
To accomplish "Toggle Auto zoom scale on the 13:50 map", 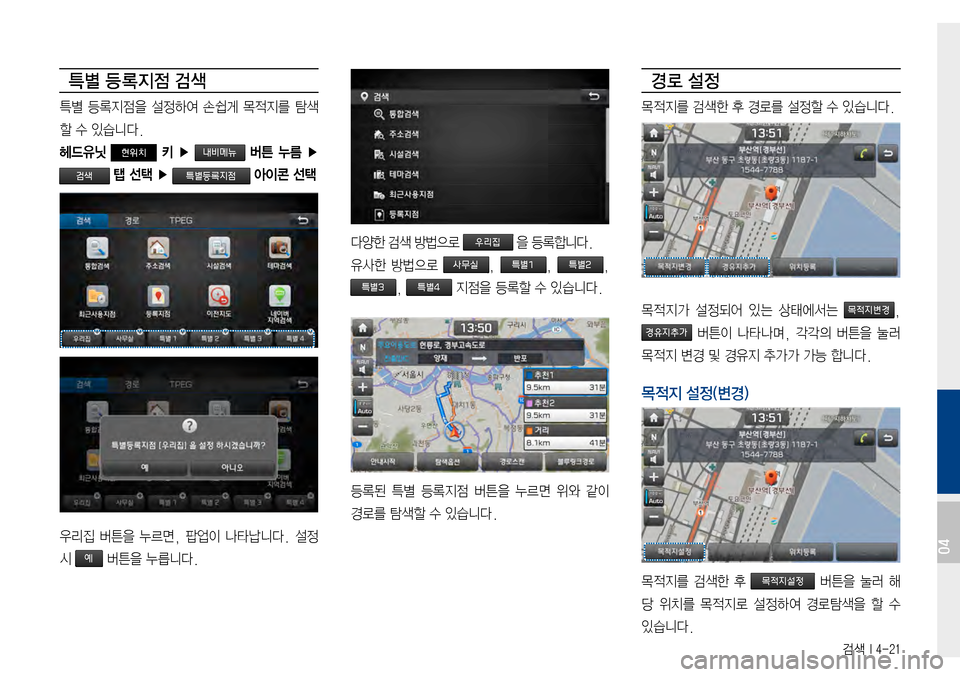I will tap(364, 408).
